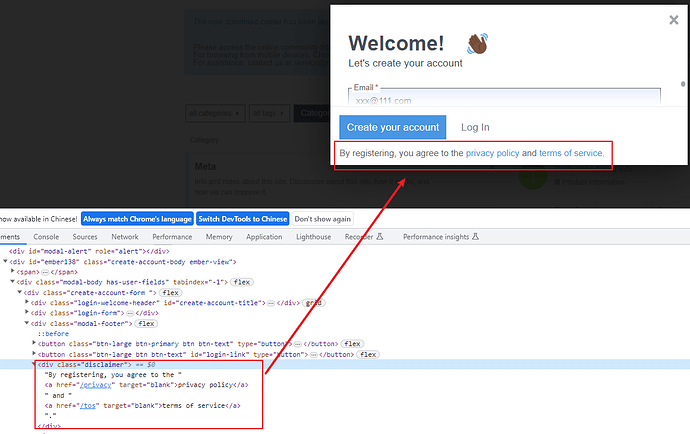Open the all categories dropdown
This screenshot has width=690, height=434.
click(215, 113)
